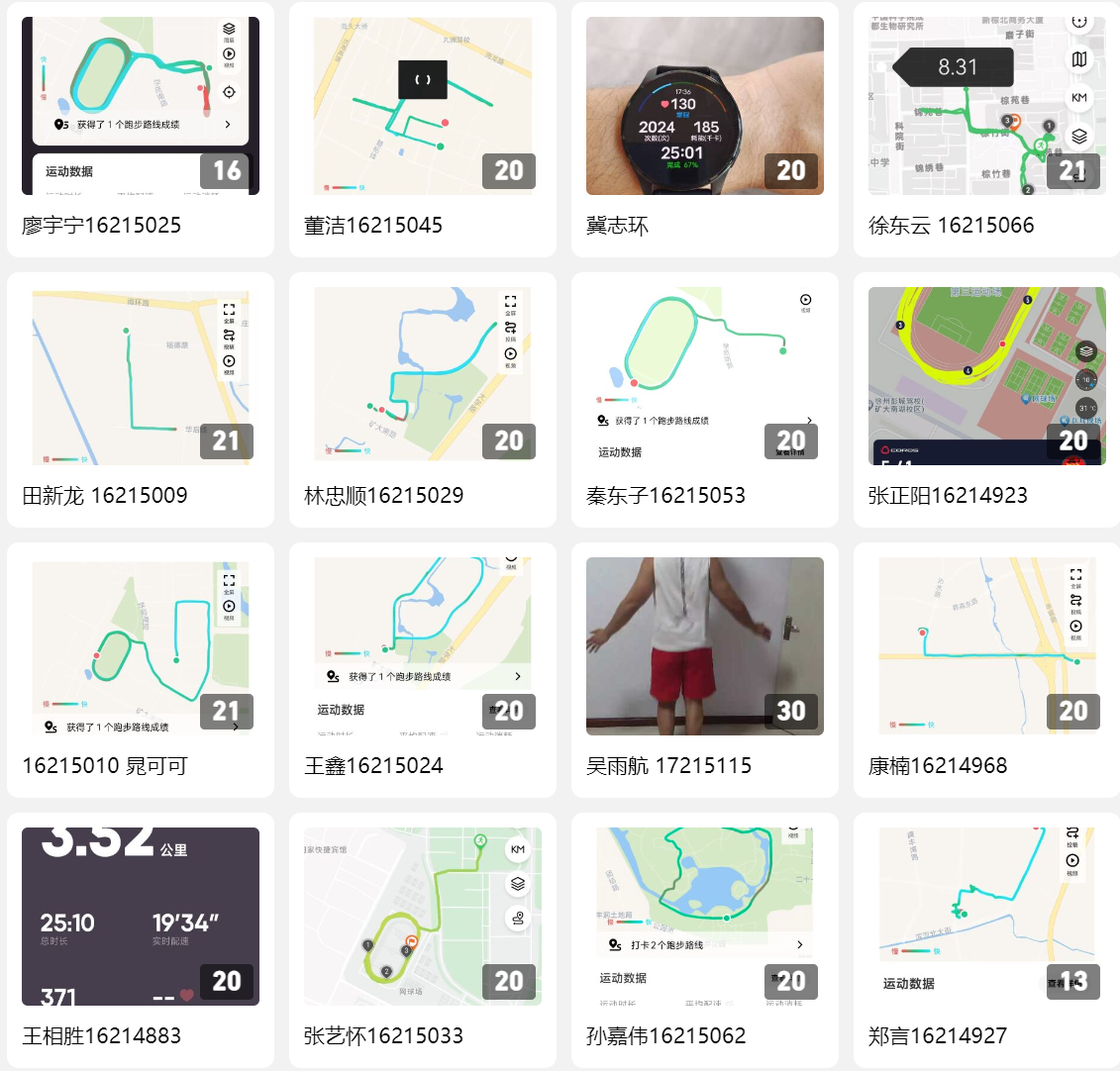1120x1071 pixels.
Task: Expand the route achievement arrow in 王鑫's card
Action: [518, 676]
